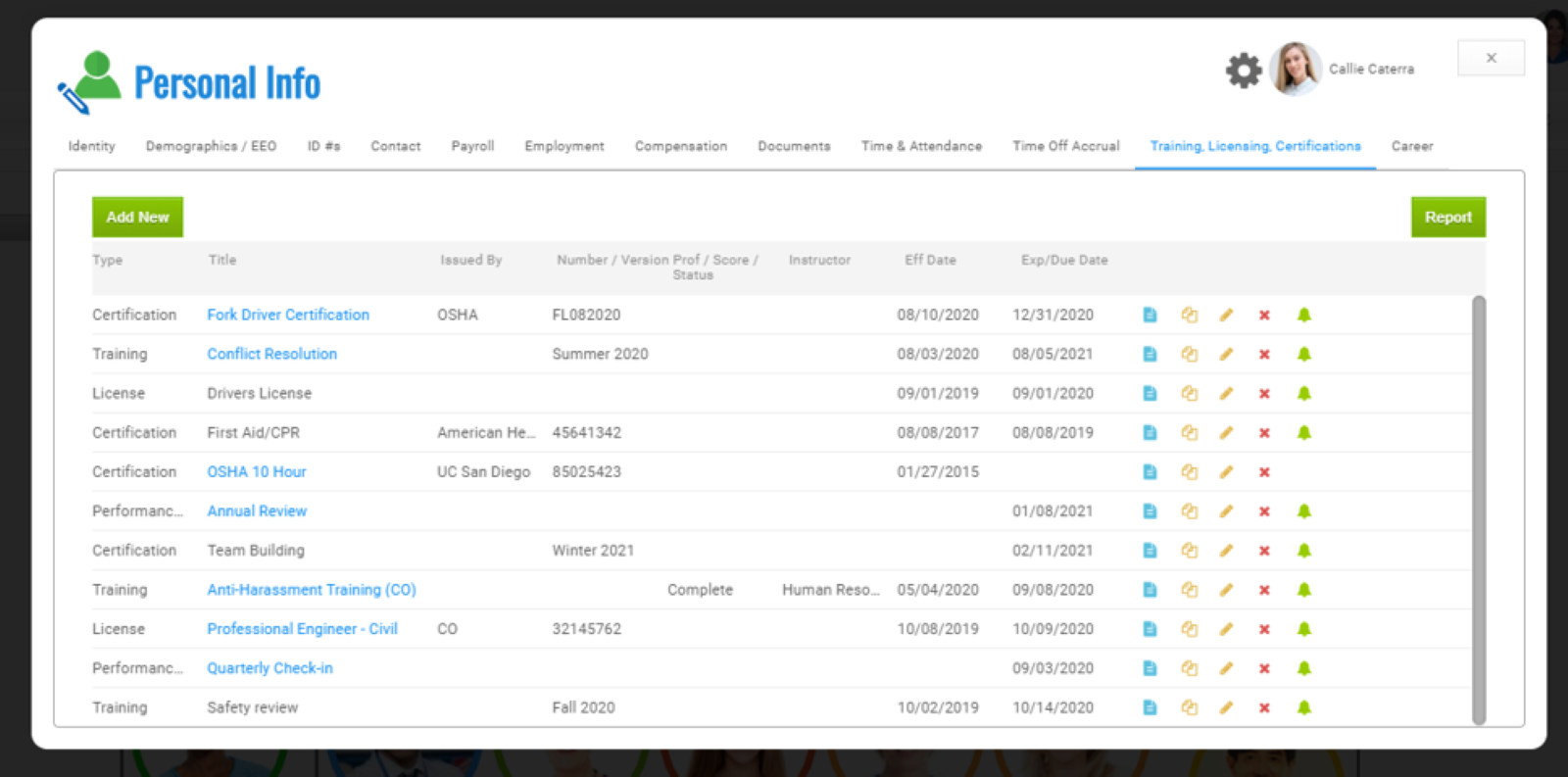
Task: Open the settings gear icon
Action: pos(1244,71)
